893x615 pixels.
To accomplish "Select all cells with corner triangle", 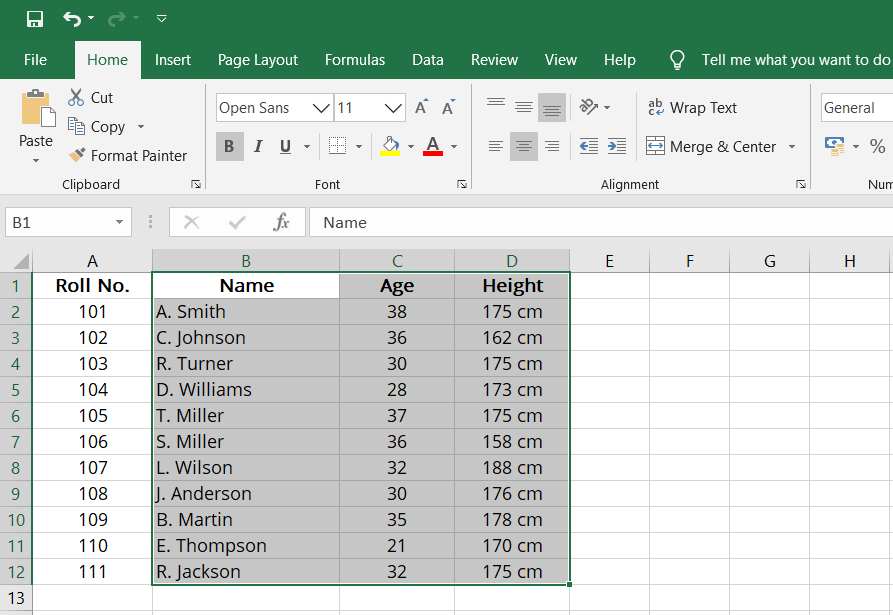I will coord(19,261).
